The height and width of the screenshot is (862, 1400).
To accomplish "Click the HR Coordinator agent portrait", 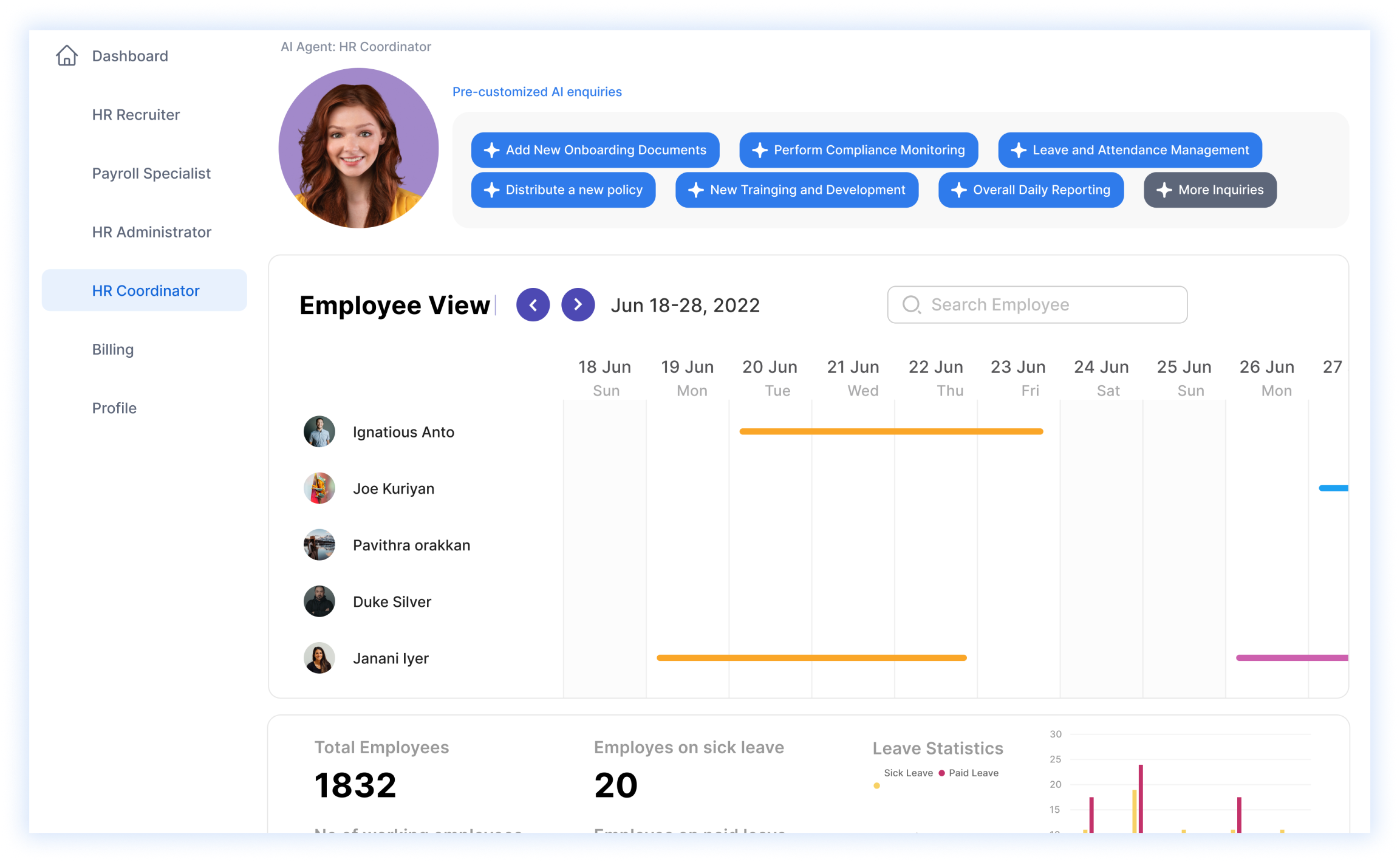I will pos(358,148).
